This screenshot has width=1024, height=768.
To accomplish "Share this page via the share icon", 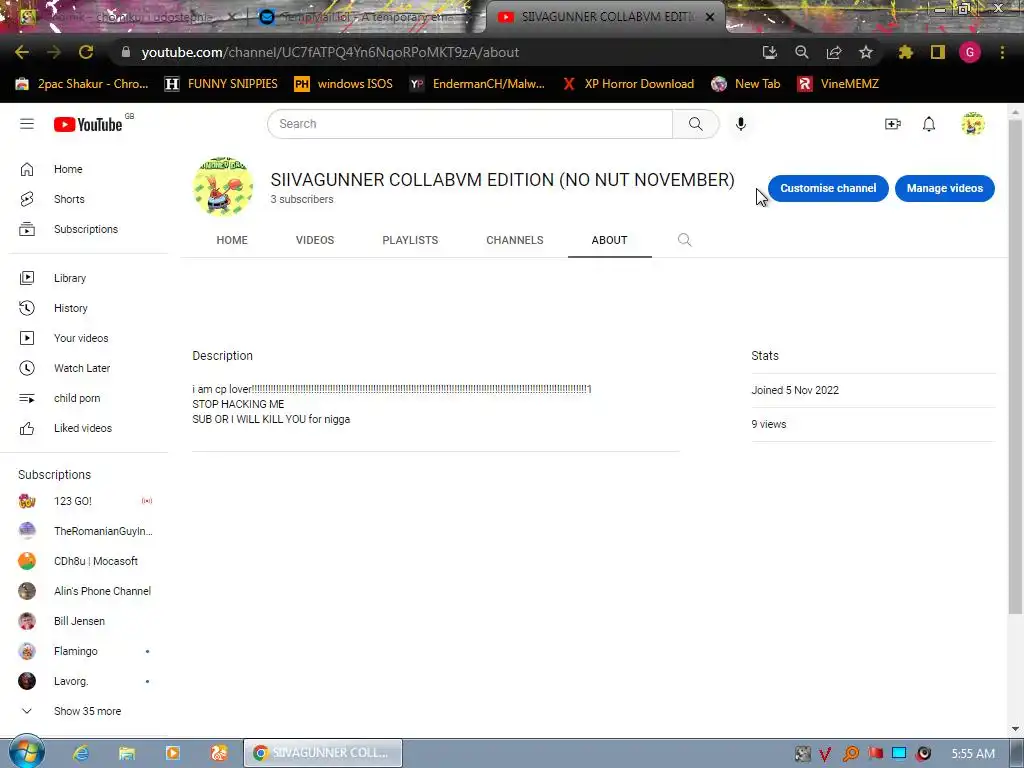I will click(x=834, y=52).
